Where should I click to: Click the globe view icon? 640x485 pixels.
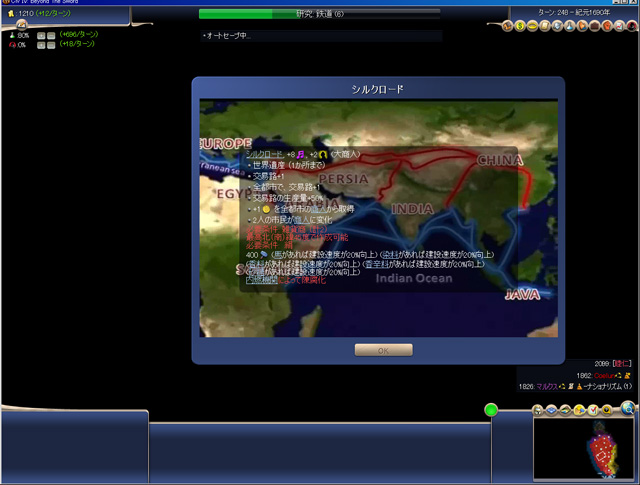[628, 408]
